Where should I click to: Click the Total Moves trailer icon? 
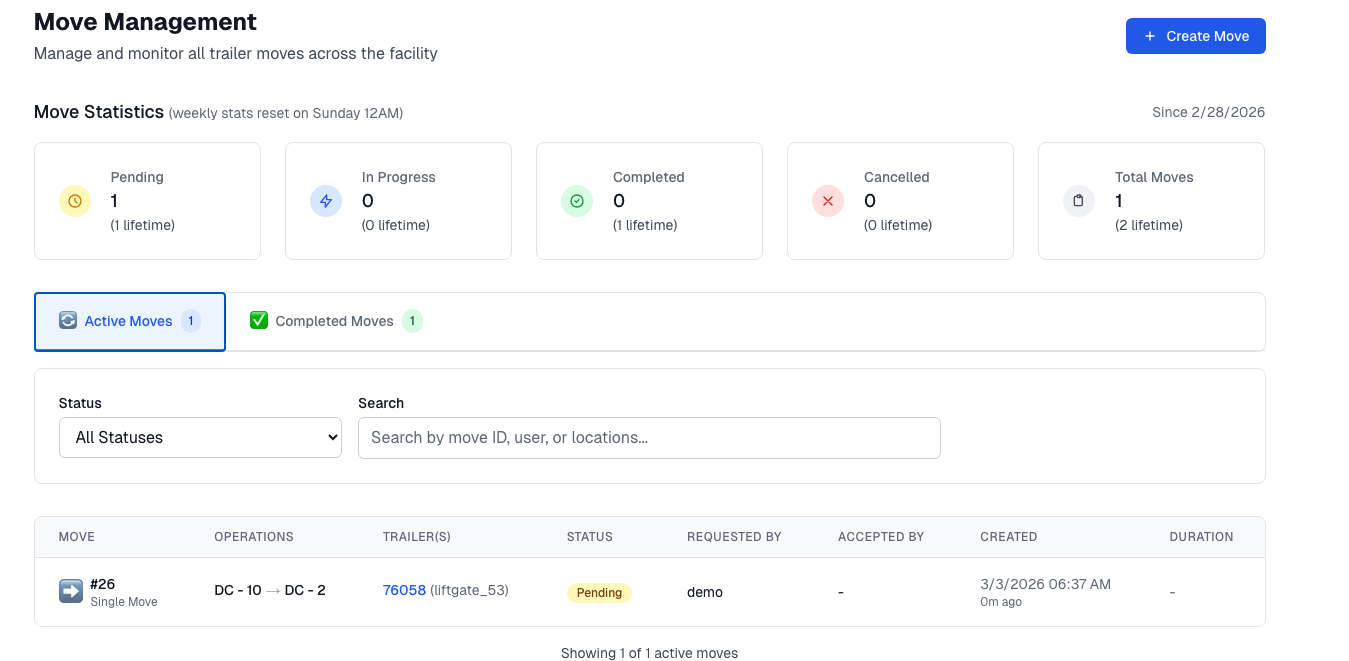pos(1079,201)
